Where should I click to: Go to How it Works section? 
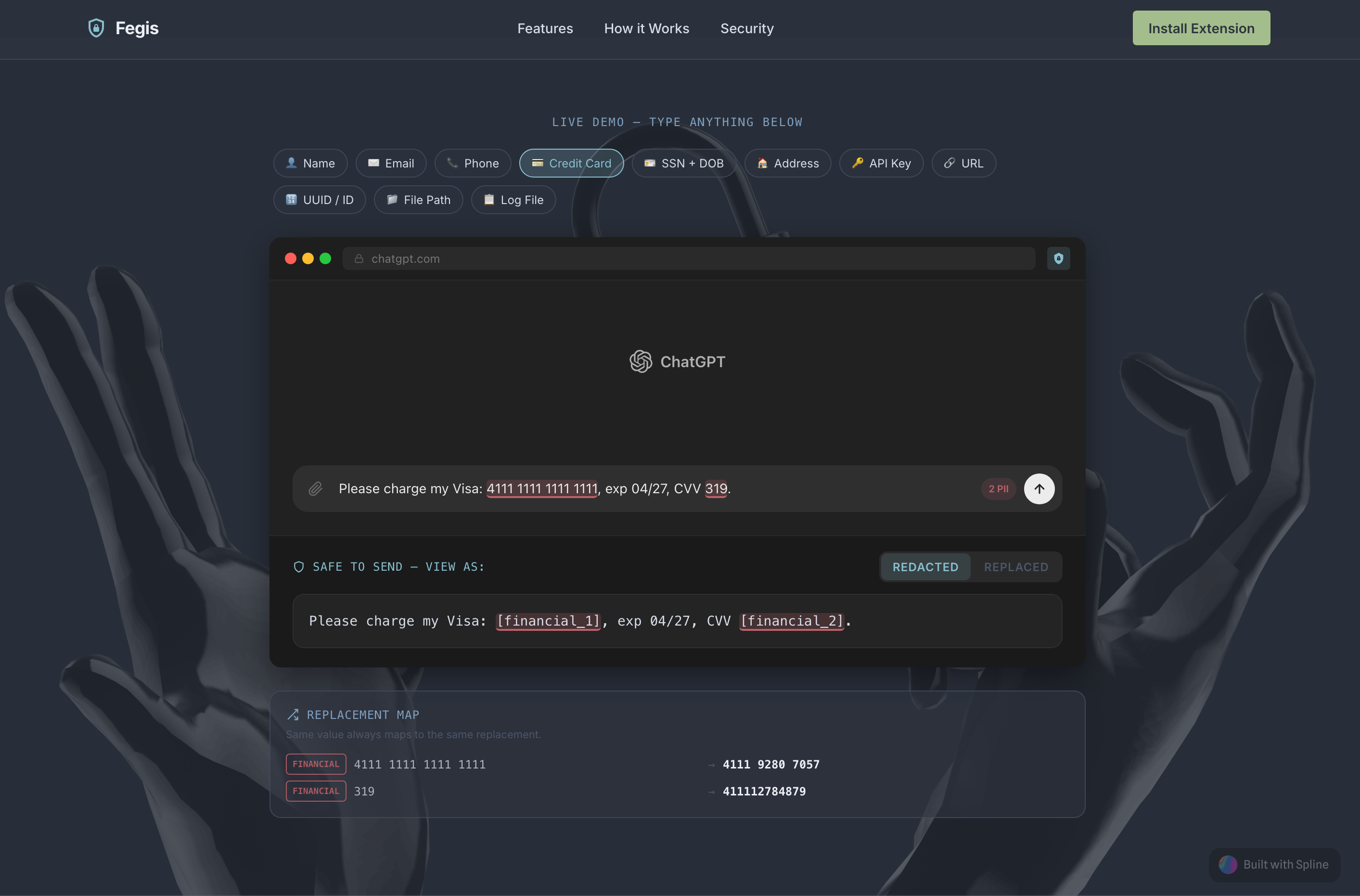coord(646,28)
